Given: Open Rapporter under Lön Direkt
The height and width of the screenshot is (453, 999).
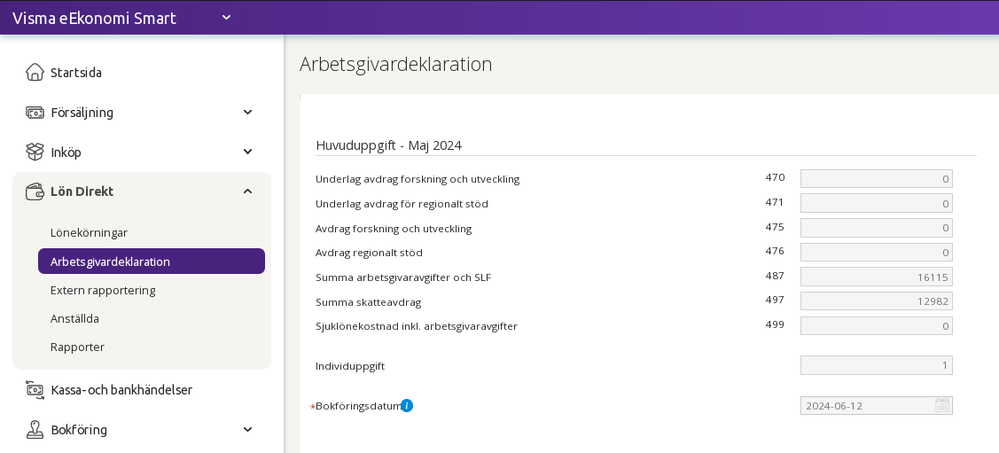Looking at the screenshot, I should [77, 347].
